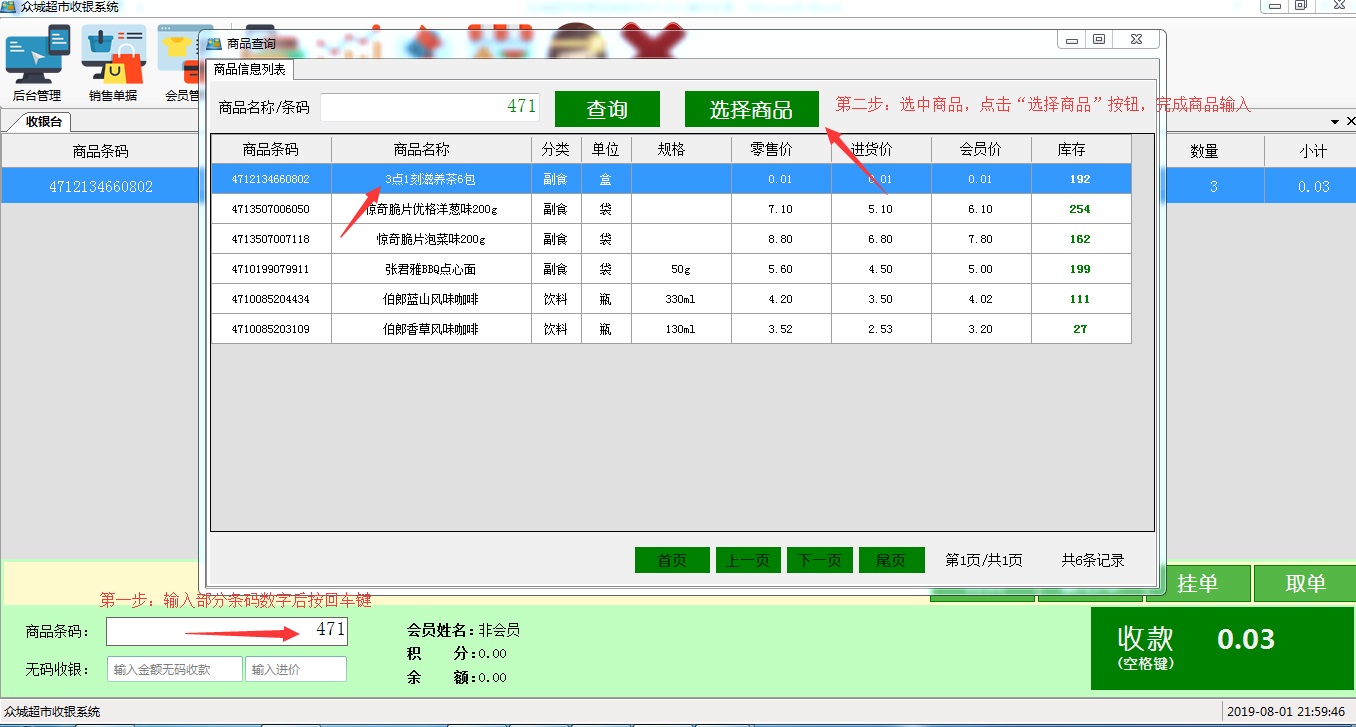This screenshot has width=1356, height=727.
Task: Open the tab list dropdown arrow beside 收银台
Action: 1335,121
